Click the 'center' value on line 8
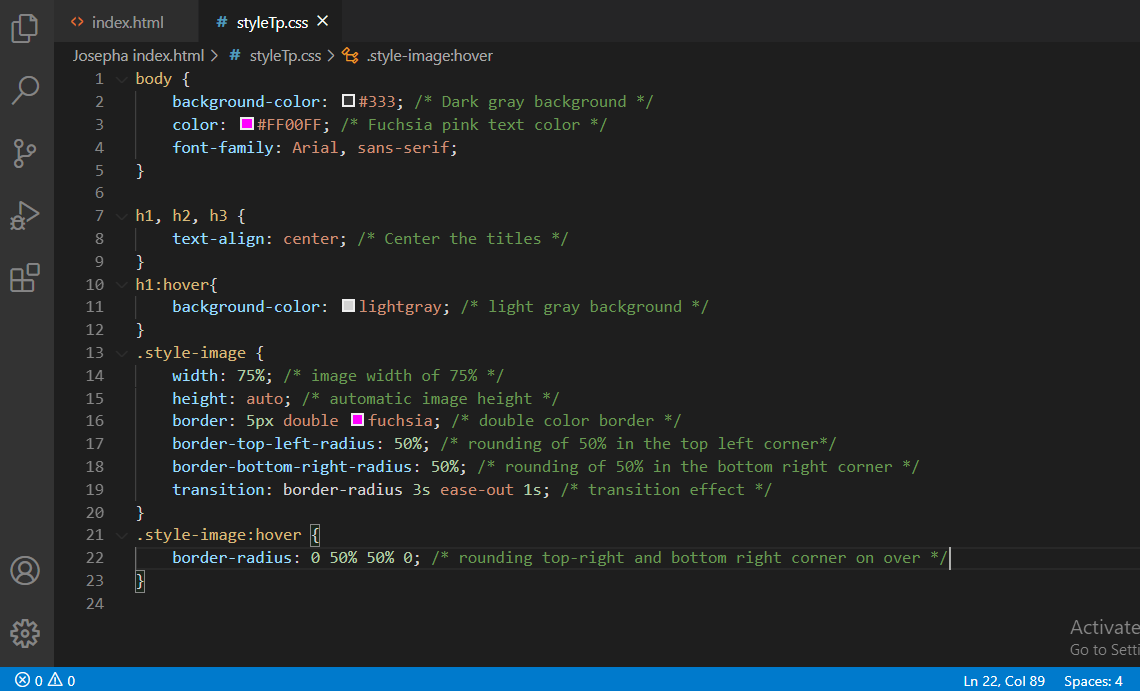 (310, 239)
